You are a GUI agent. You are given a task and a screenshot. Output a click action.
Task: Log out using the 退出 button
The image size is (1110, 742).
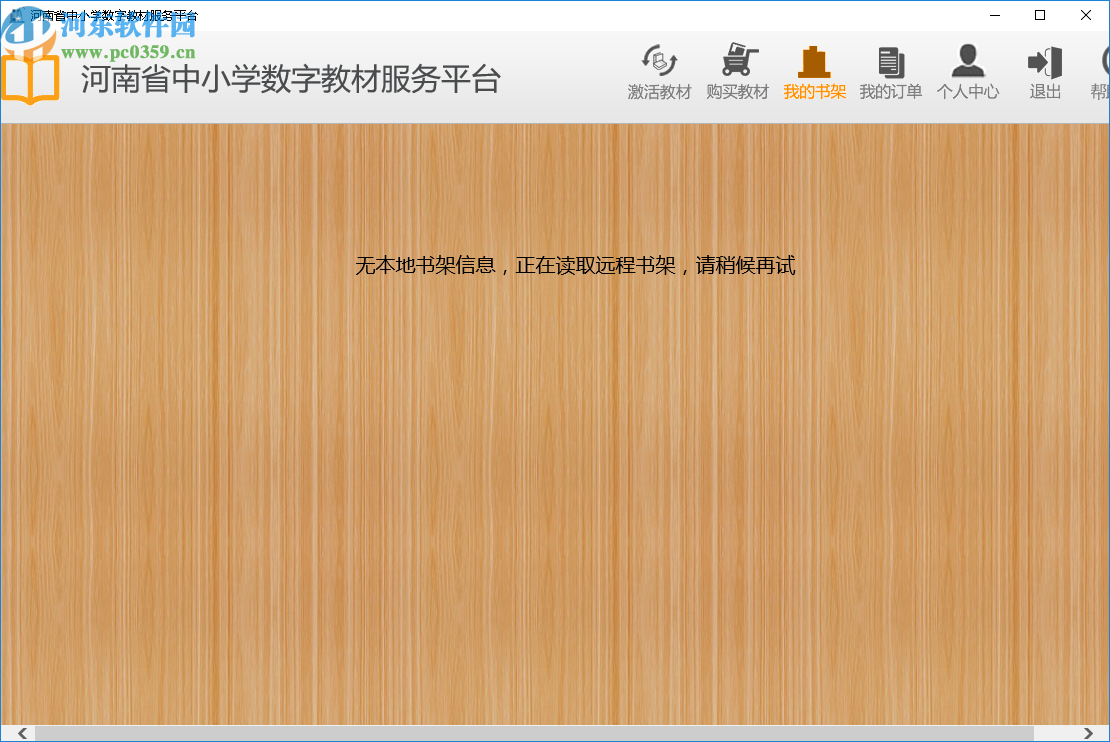[1044, 90]
